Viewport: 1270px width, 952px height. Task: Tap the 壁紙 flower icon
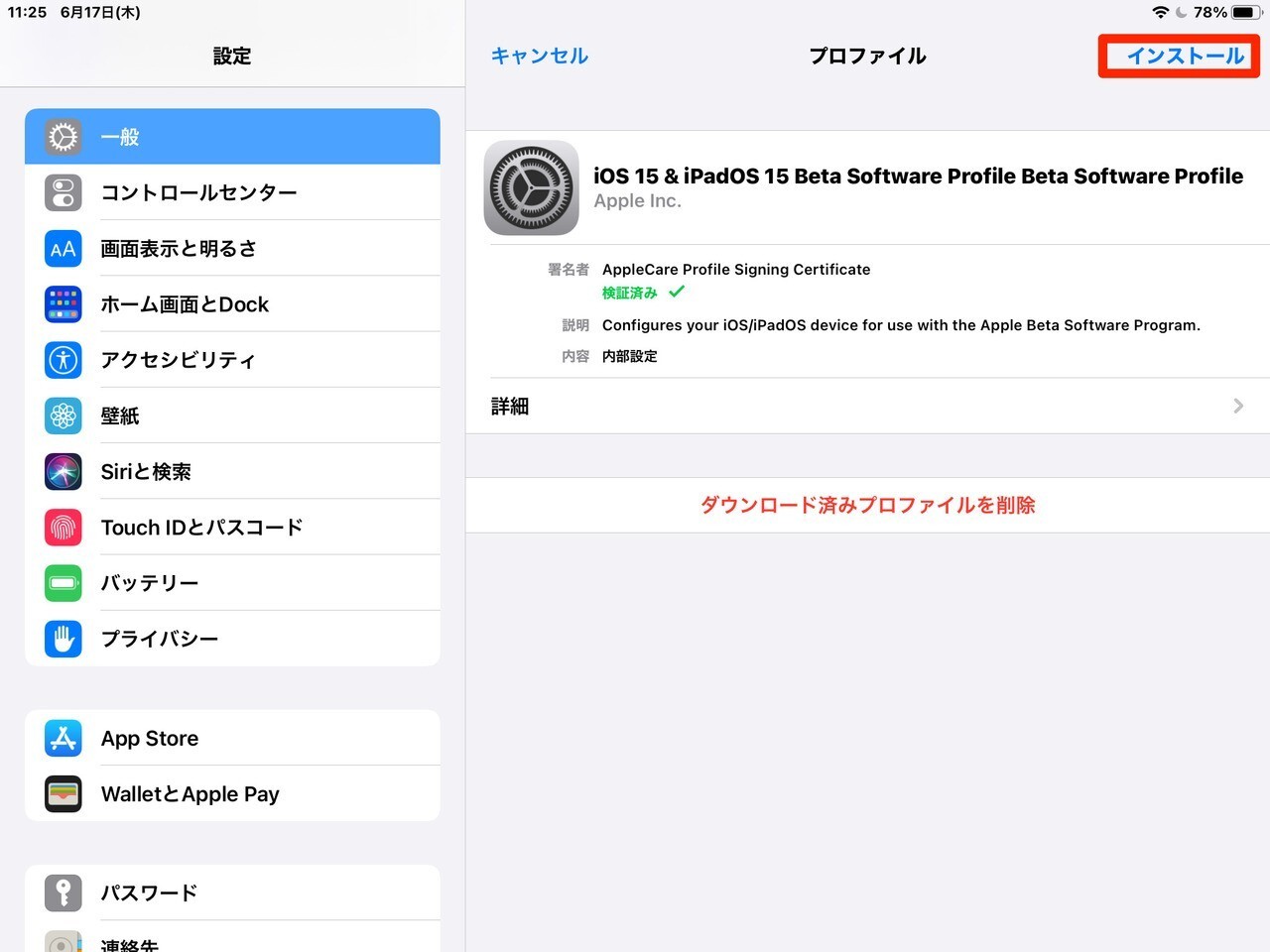coord(63,416)
